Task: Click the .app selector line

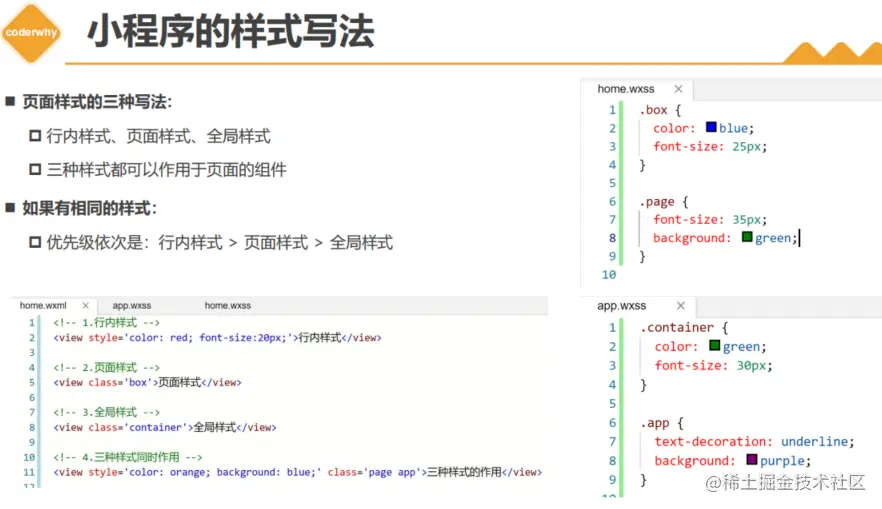Action: 662,423
